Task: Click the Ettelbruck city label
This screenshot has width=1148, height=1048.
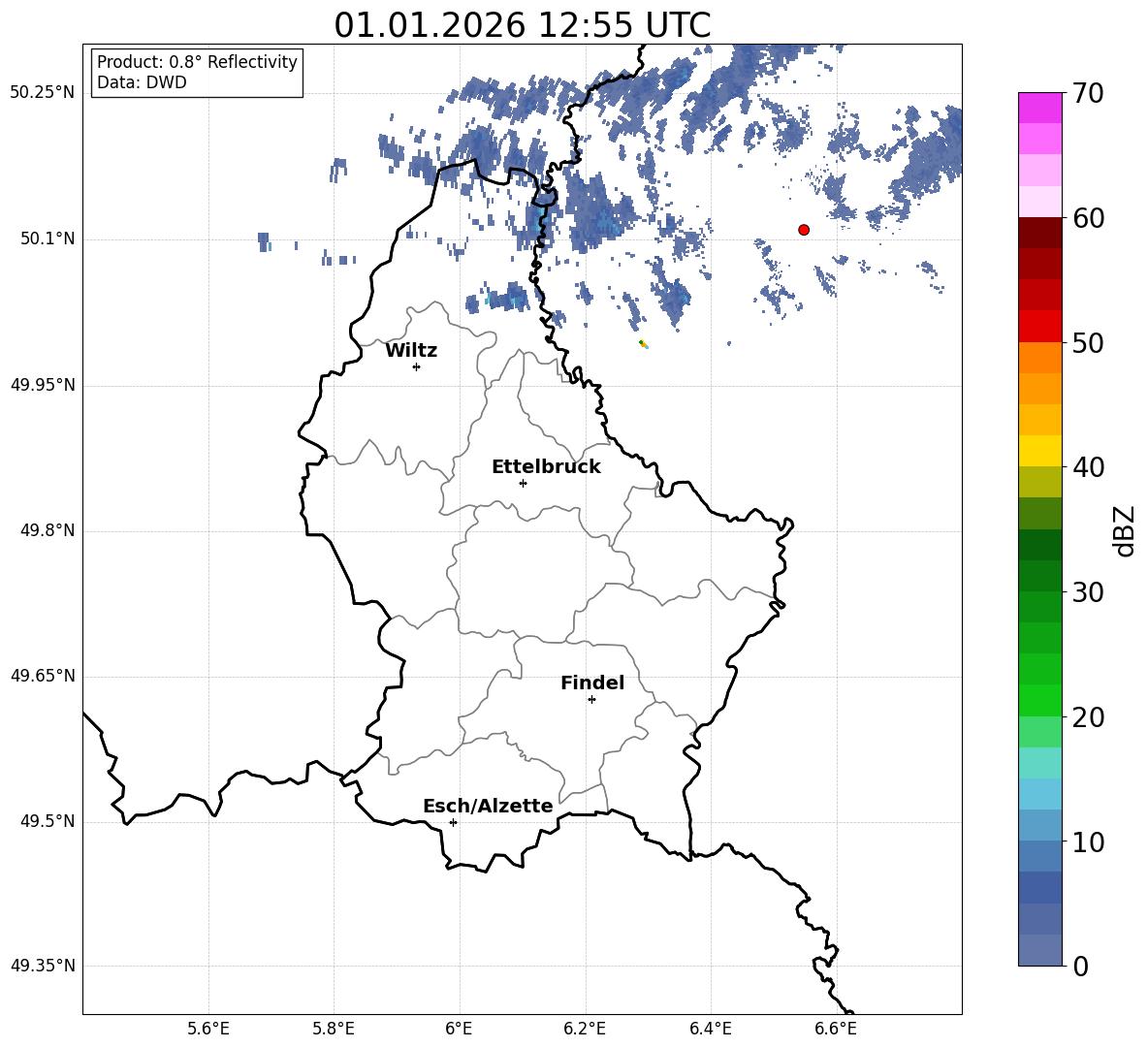Action: pyautogui.click(x=546, y=467)
